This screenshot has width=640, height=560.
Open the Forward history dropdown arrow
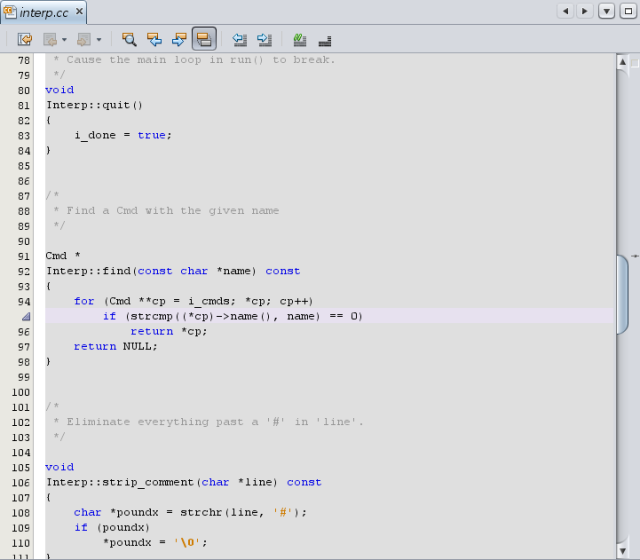pyautogui.click(x=99, y=40)
